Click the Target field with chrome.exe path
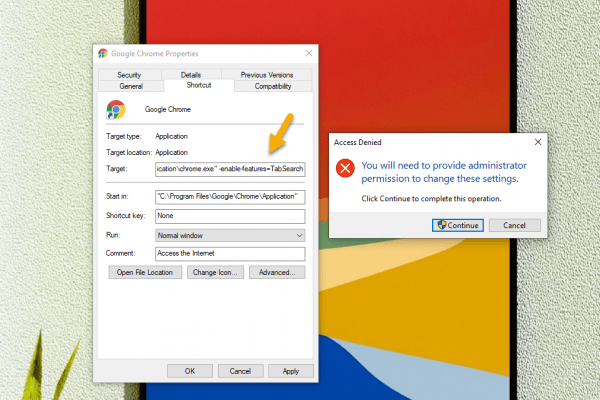Viewport: 600px width, 400px height. 230,169
